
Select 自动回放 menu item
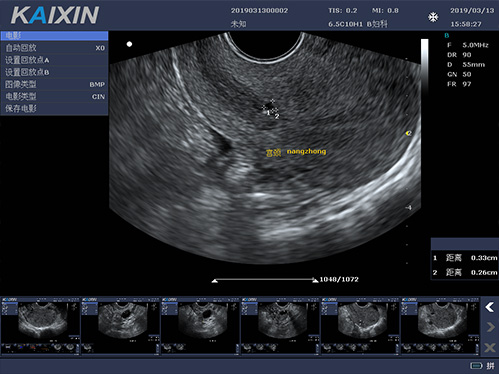tap(54, 48)
